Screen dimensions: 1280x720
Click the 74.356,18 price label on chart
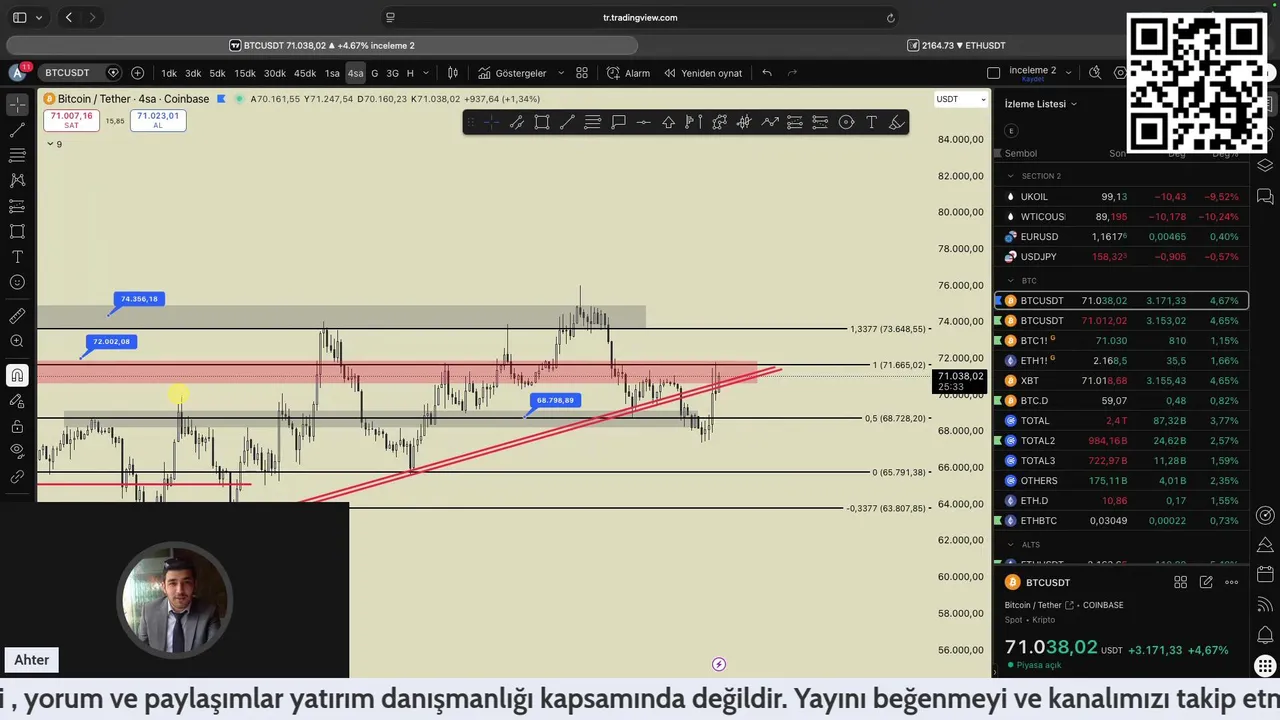click(x=139, y=299)
